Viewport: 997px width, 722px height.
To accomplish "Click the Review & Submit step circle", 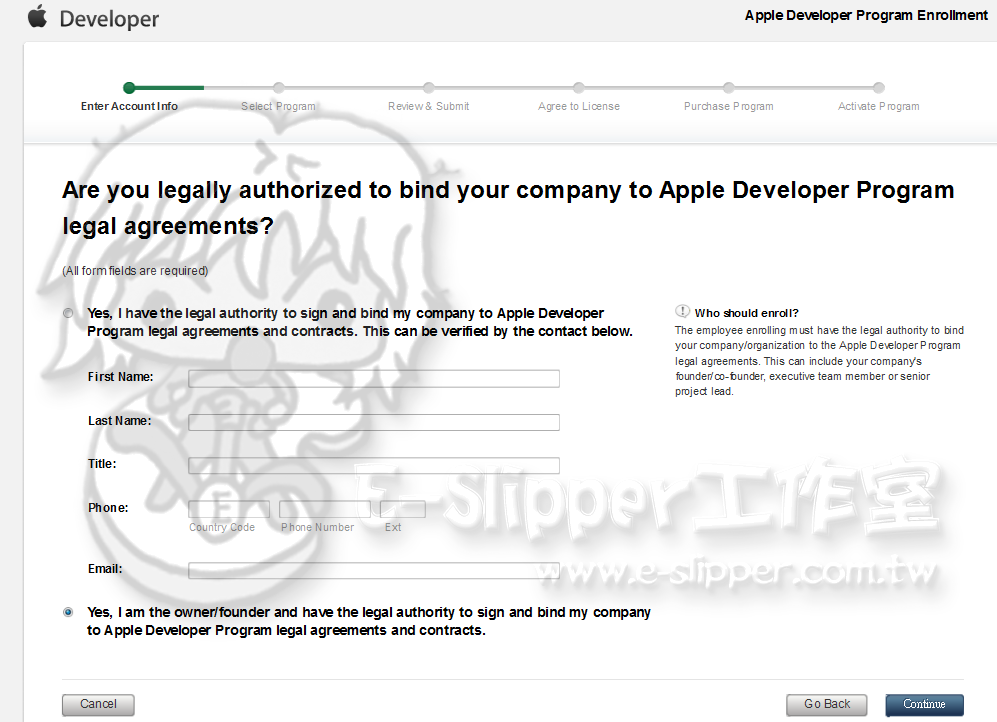I will pos(428,88).
